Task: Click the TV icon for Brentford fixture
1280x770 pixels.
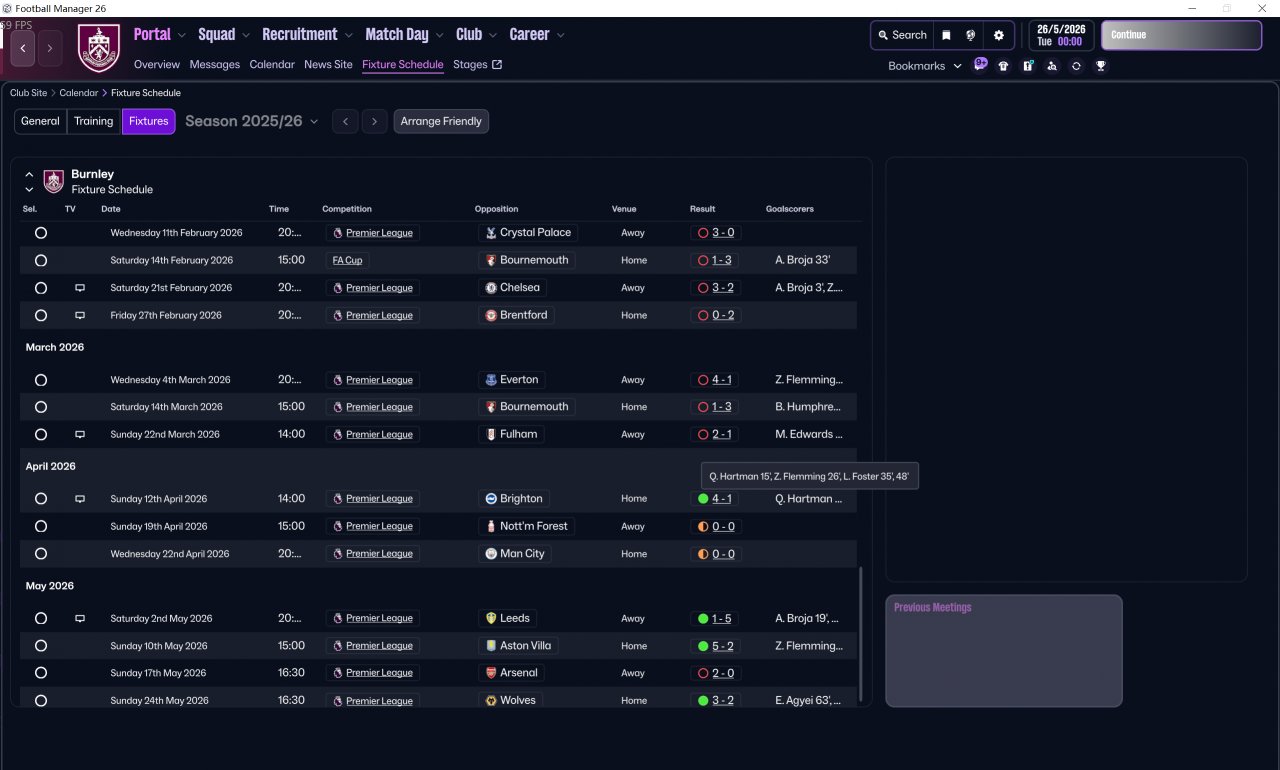Action: click(80, 315)
